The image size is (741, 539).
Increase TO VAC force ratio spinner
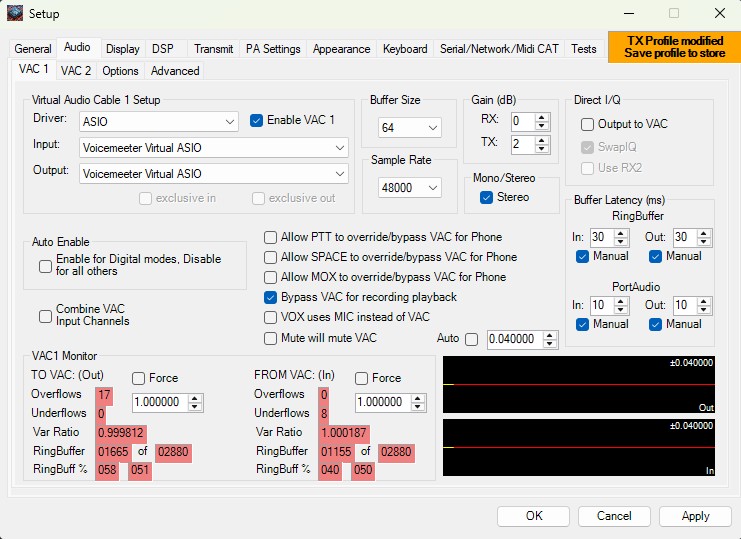click(195, 397)
